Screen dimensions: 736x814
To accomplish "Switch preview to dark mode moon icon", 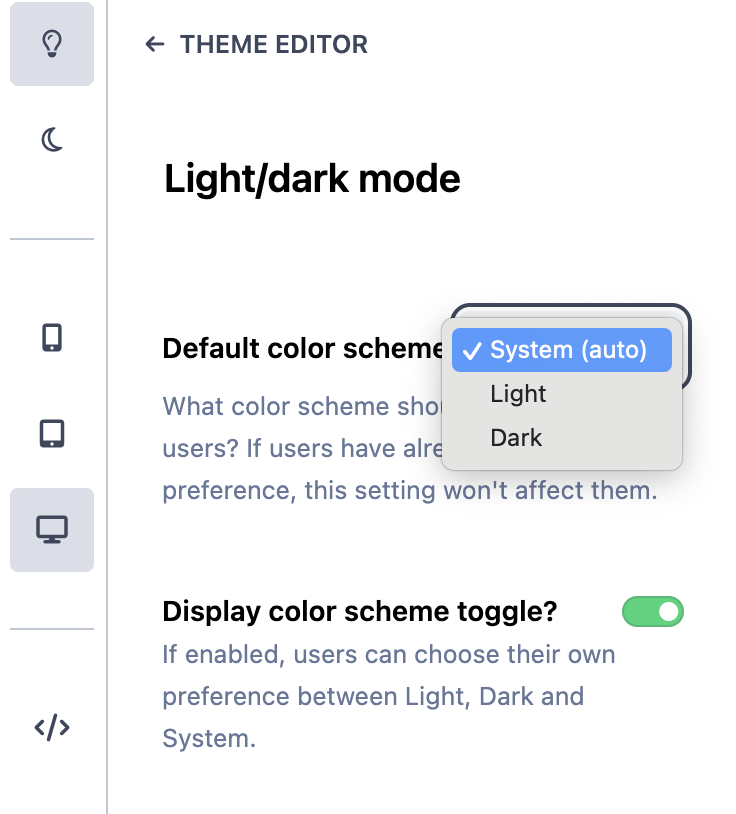I will [x=52, y=140].
